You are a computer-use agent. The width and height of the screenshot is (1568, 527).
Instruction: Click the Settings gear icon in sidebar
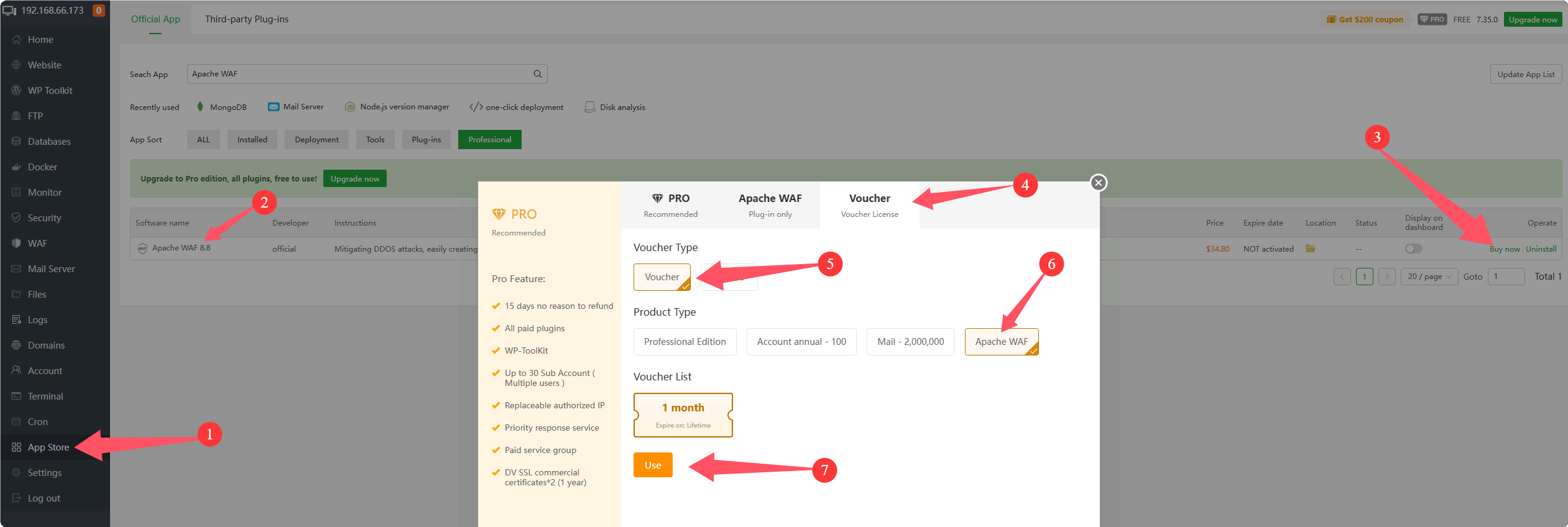pyautogui.click(x=17, y=473)
